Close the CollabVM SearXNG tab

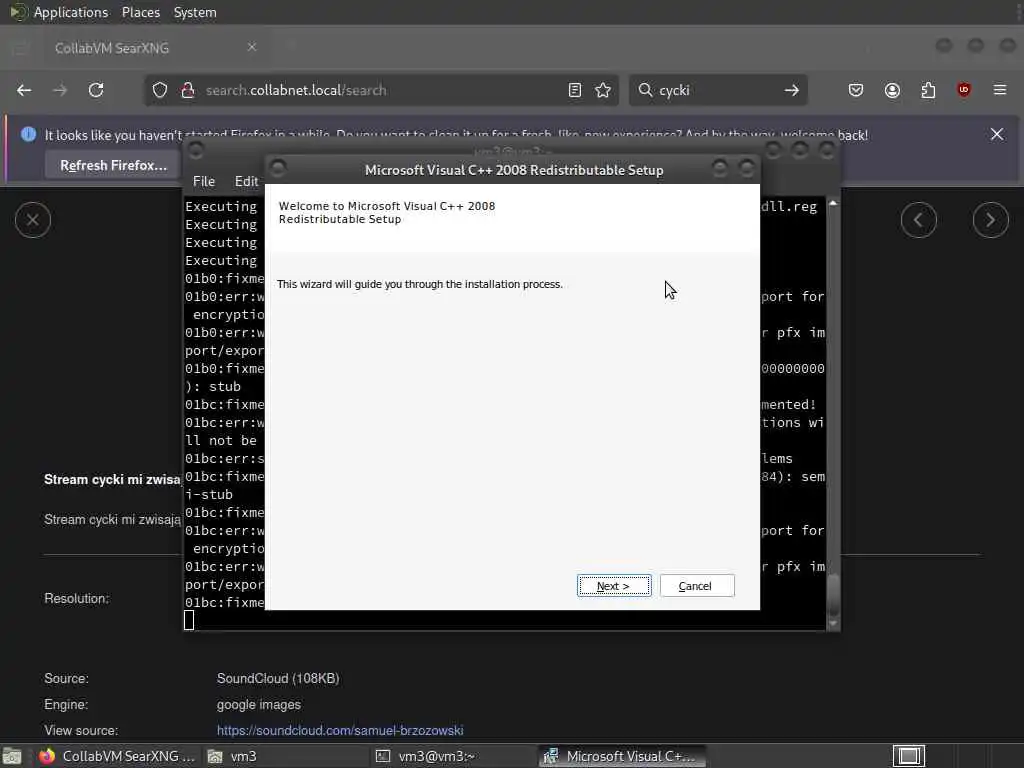click(x=252, y=47)
